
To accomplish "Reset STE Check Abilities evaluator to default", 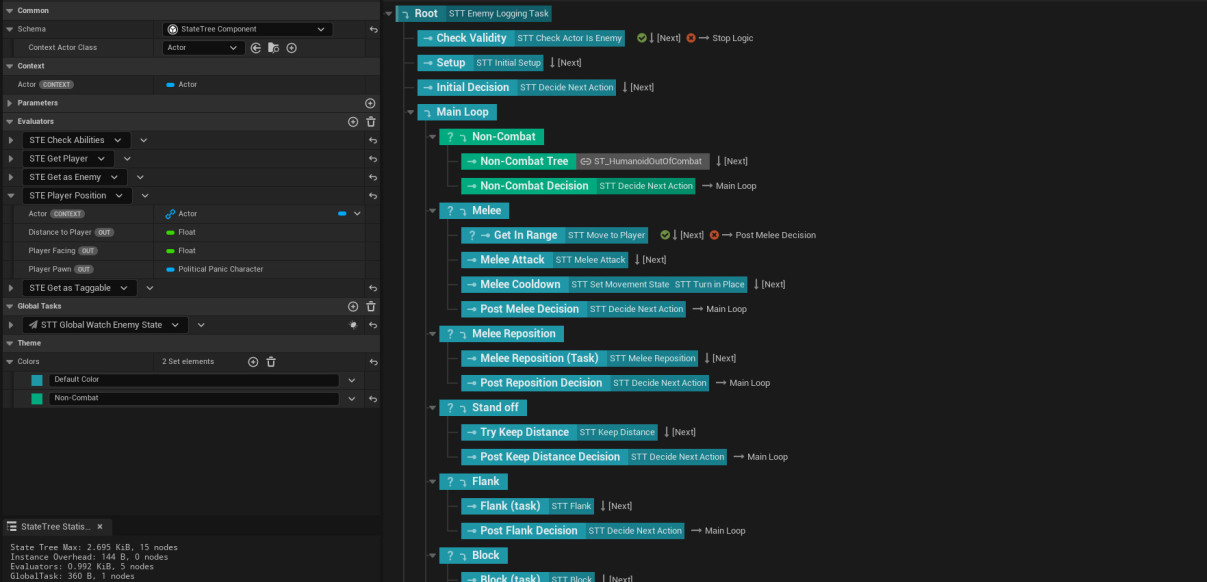I will (373, 141).
